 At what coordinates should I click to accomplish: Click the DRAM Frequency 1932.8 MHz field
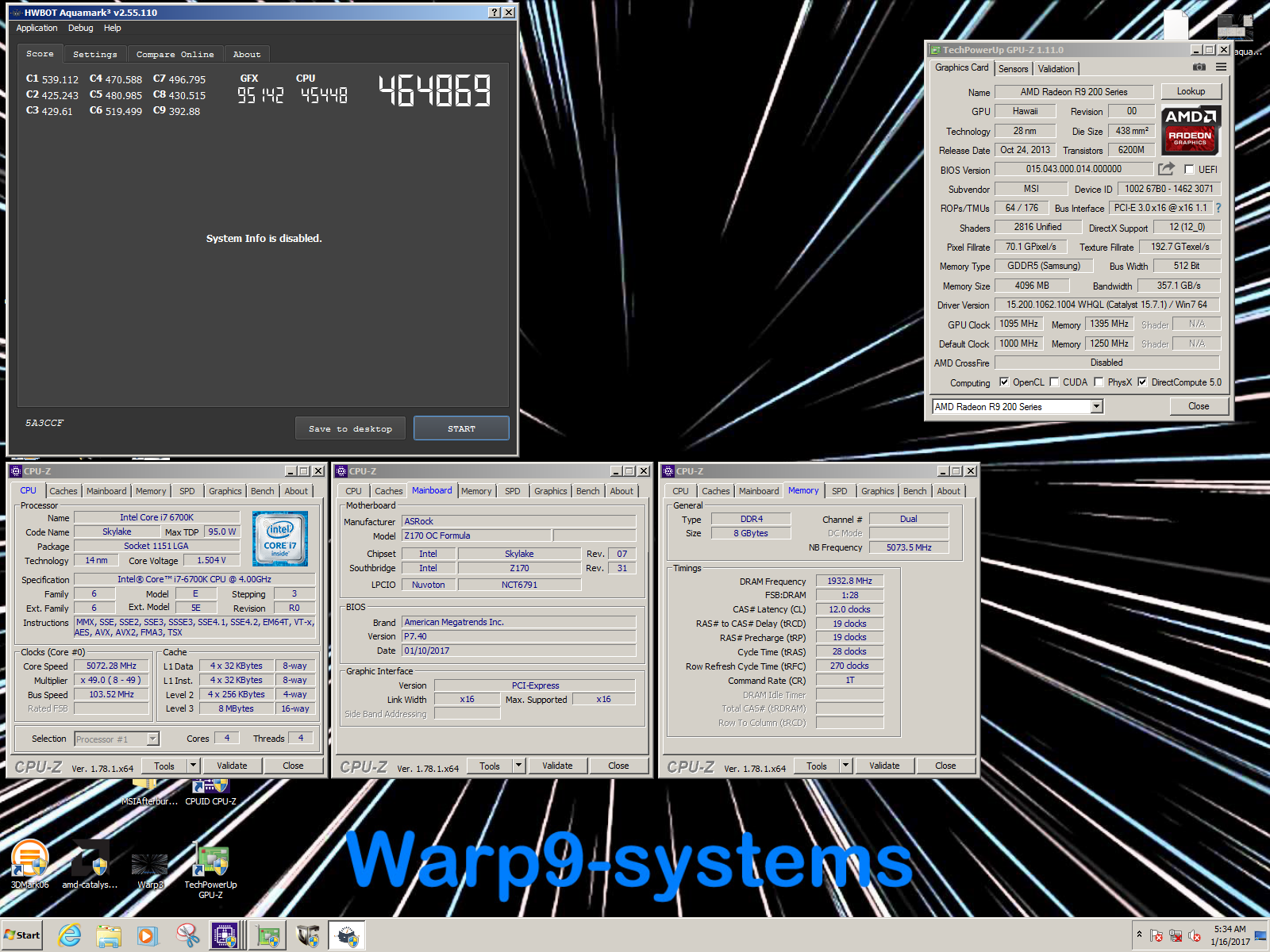coord(849,581)
